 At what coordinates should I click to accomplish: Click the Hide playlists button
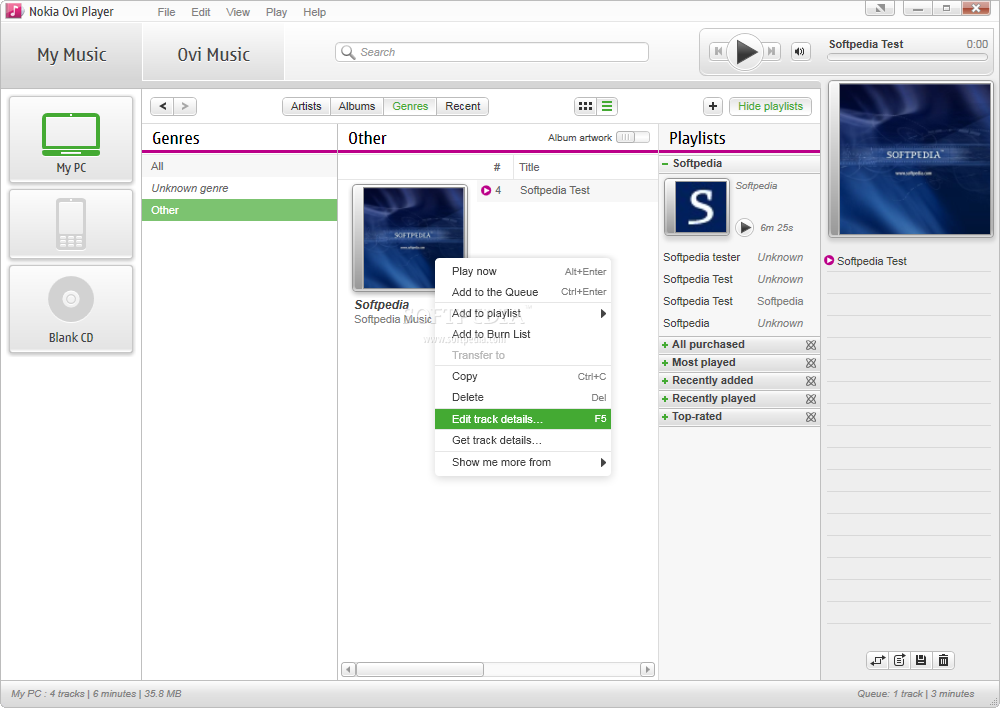(770, 107)
